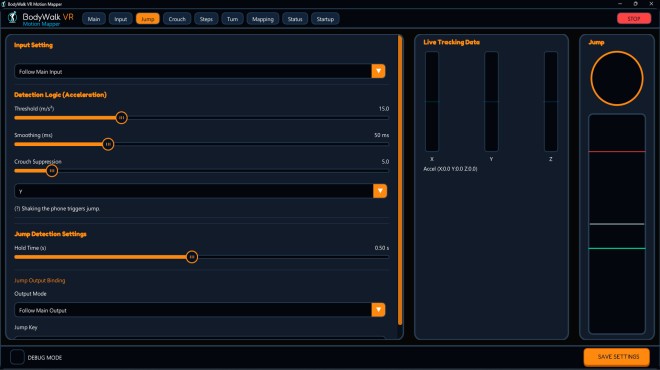
Task: Expand the Follow Main Output dropdown
Action: click(x=200, y=310)
